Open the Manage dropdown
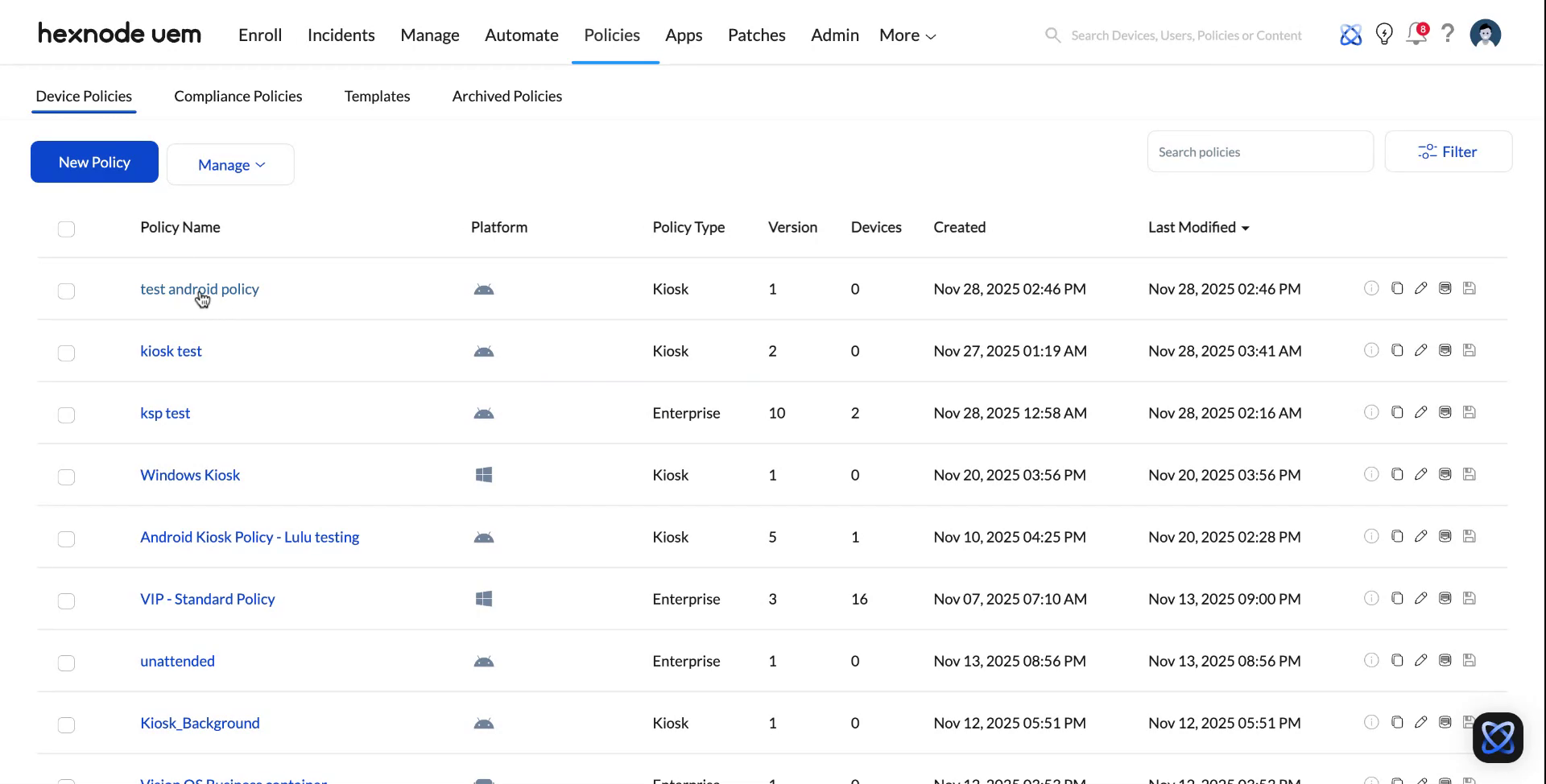Image resolution: width=1546 pixels, height=784 pixels. 230,164
